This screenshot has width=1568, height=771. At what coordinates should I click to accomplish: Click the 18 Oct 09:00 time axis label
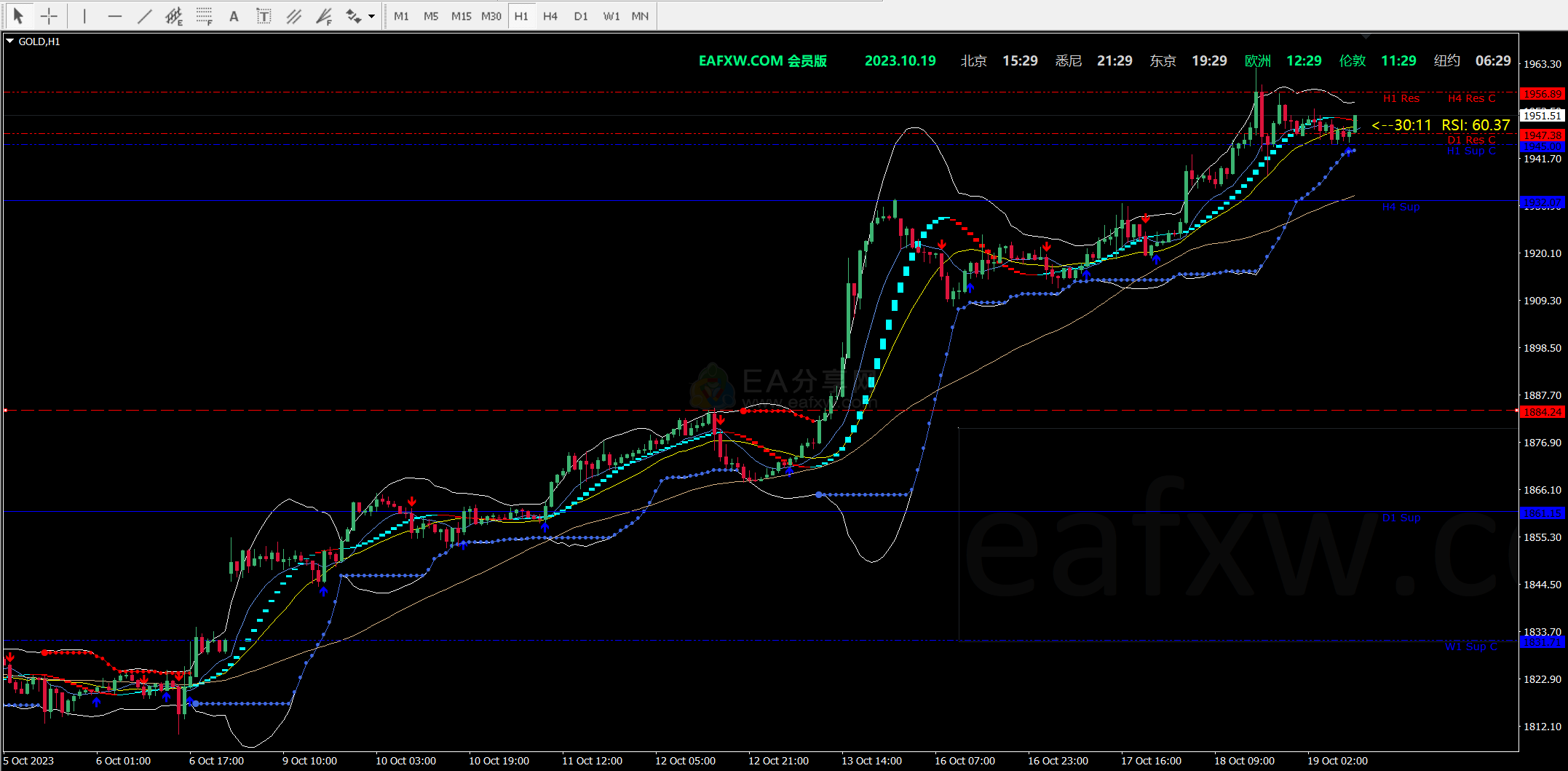pos(1245,761)
